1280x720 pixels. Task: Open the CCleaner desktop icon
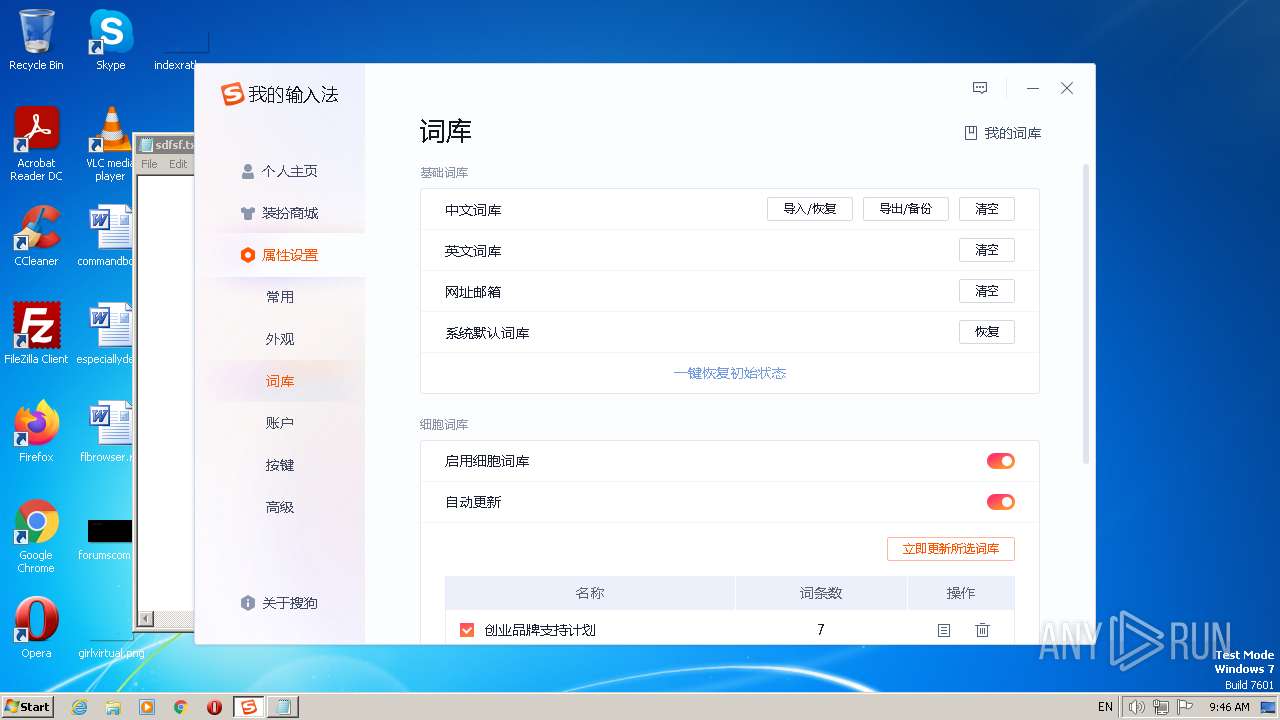point(36,236)
